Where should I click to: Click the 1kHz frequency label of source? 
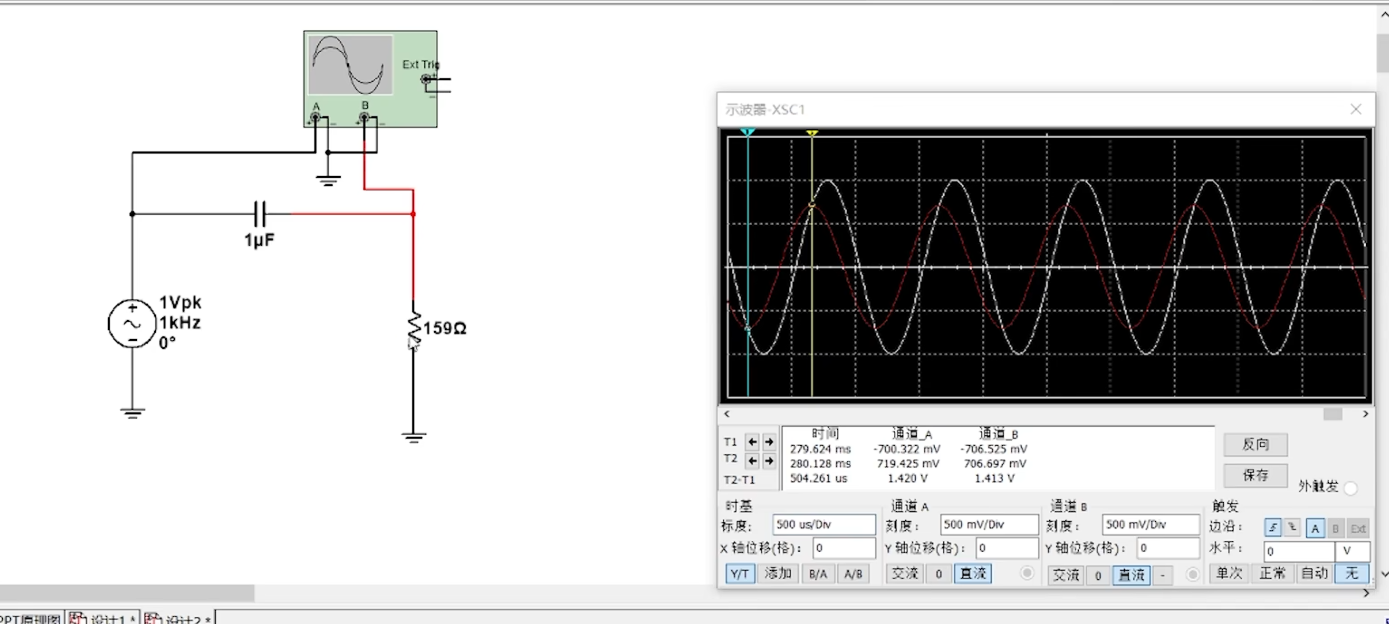click(x=180, y=323)
